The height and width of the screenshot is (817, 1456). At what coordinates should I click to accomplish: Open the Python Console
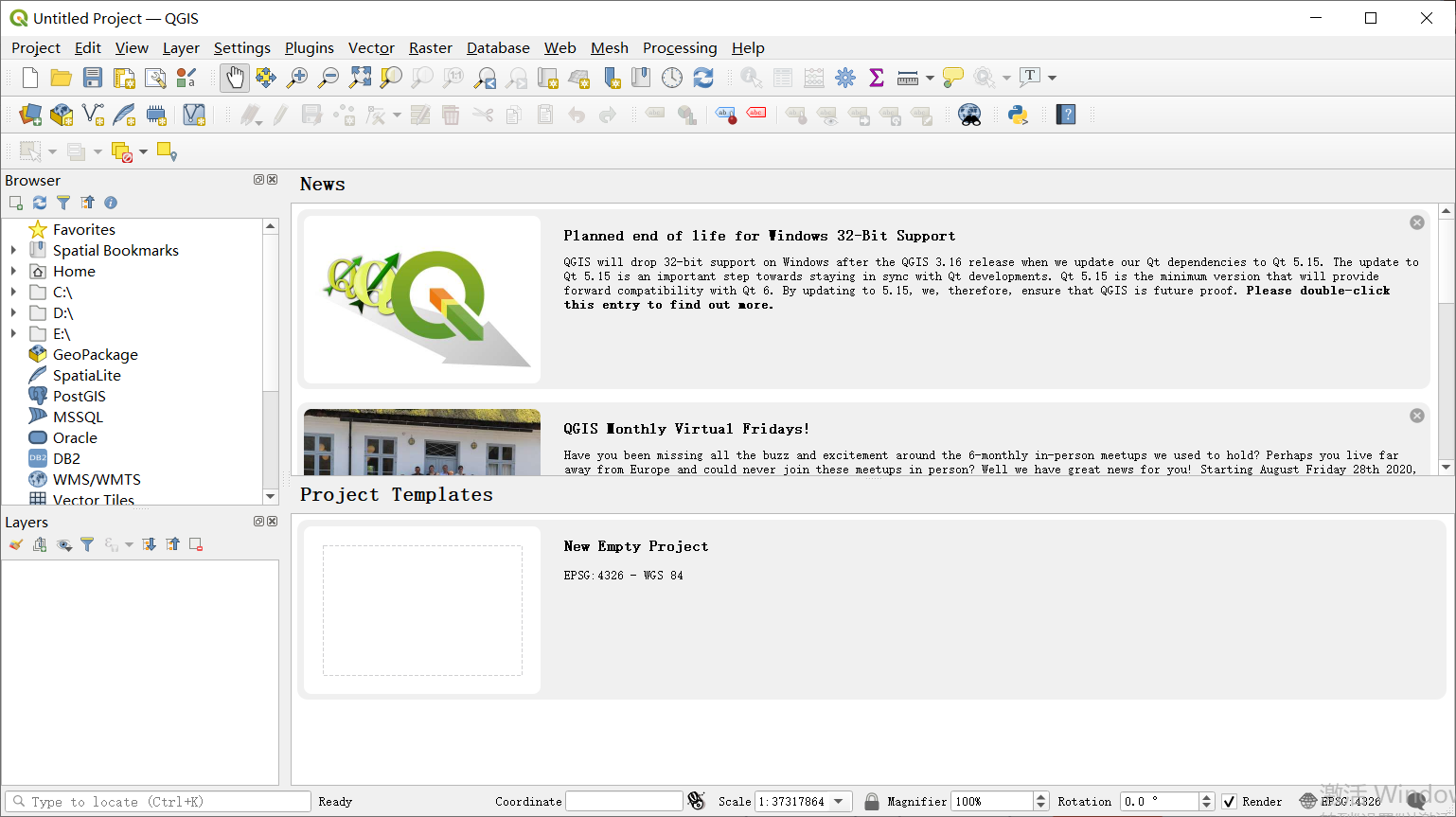1019,115
